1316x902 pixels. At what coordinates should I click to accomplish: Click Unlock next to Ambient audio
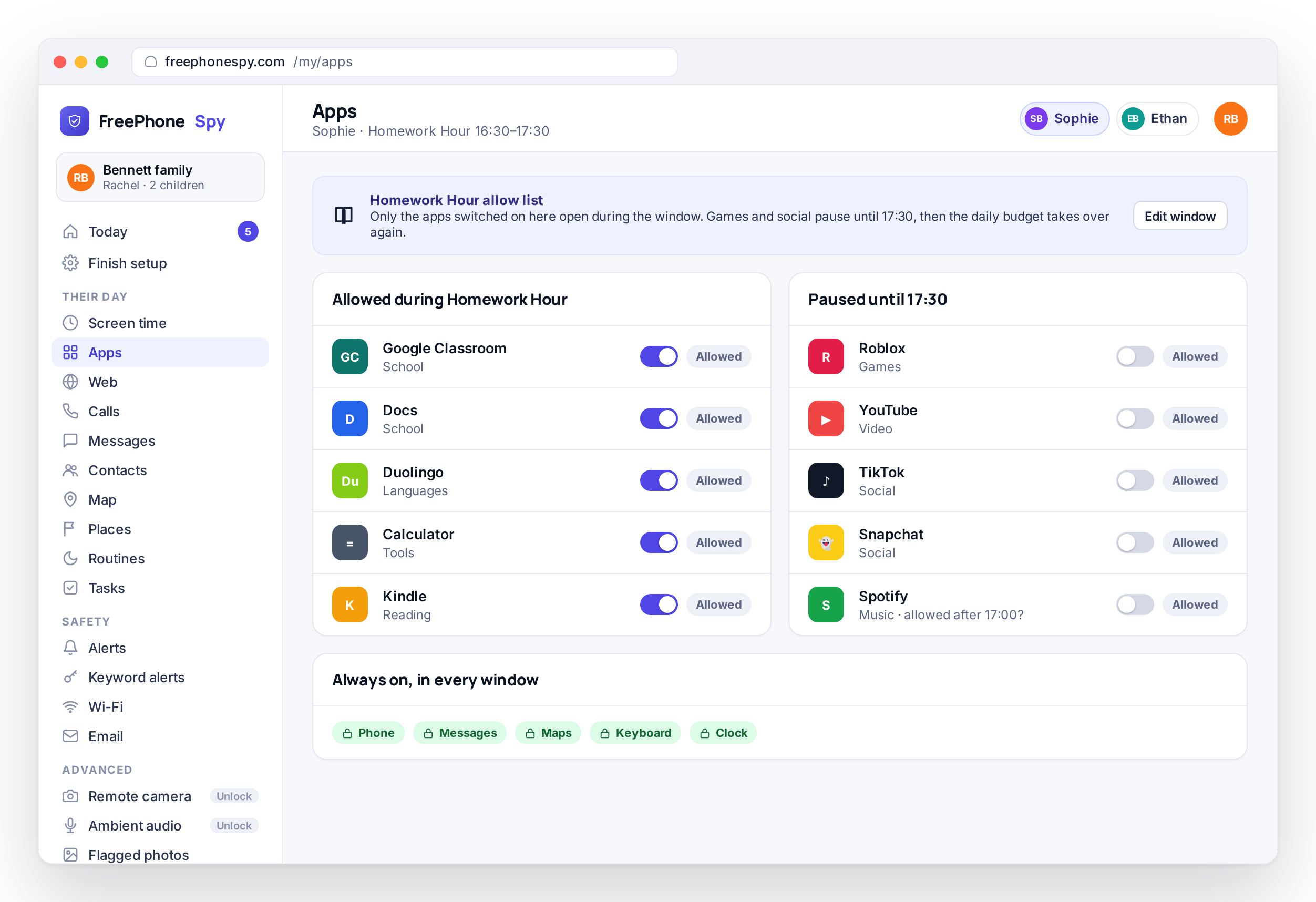pyautogui.click(x=234, y=826)
